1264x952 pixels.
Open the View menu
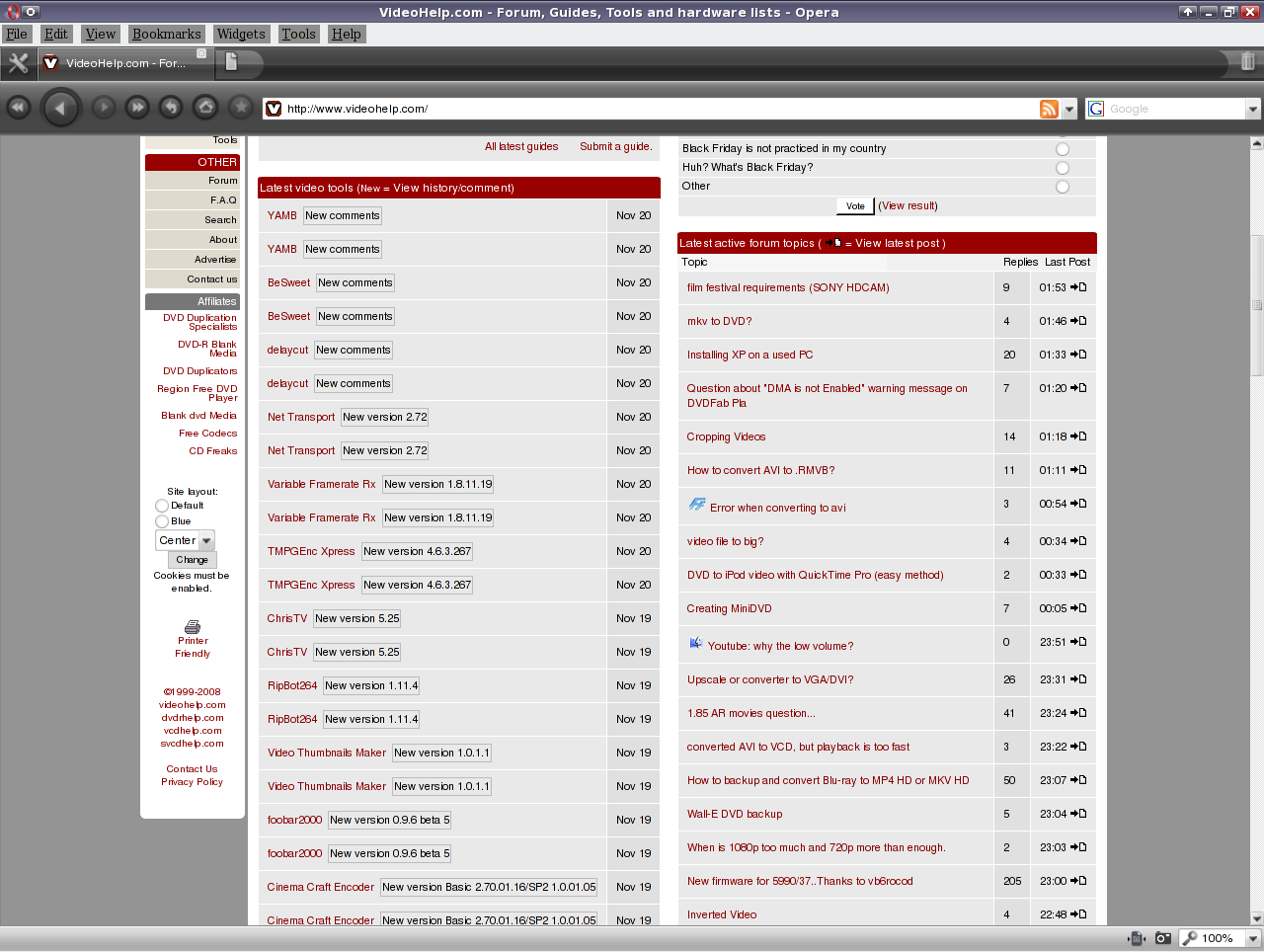click(x=101, y=34)
